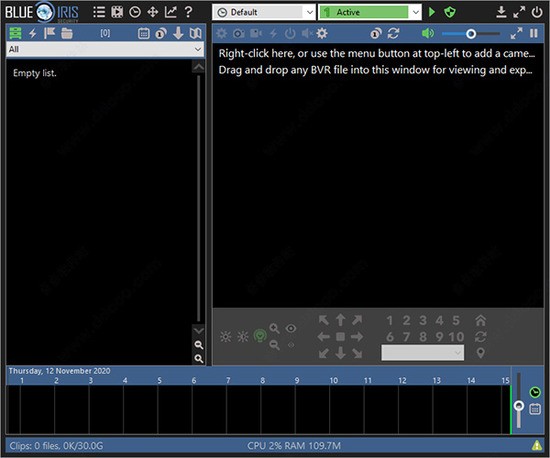Show flagged clips with the flag icon
This screenshot has height=458, width=550.
click(49, 33)
